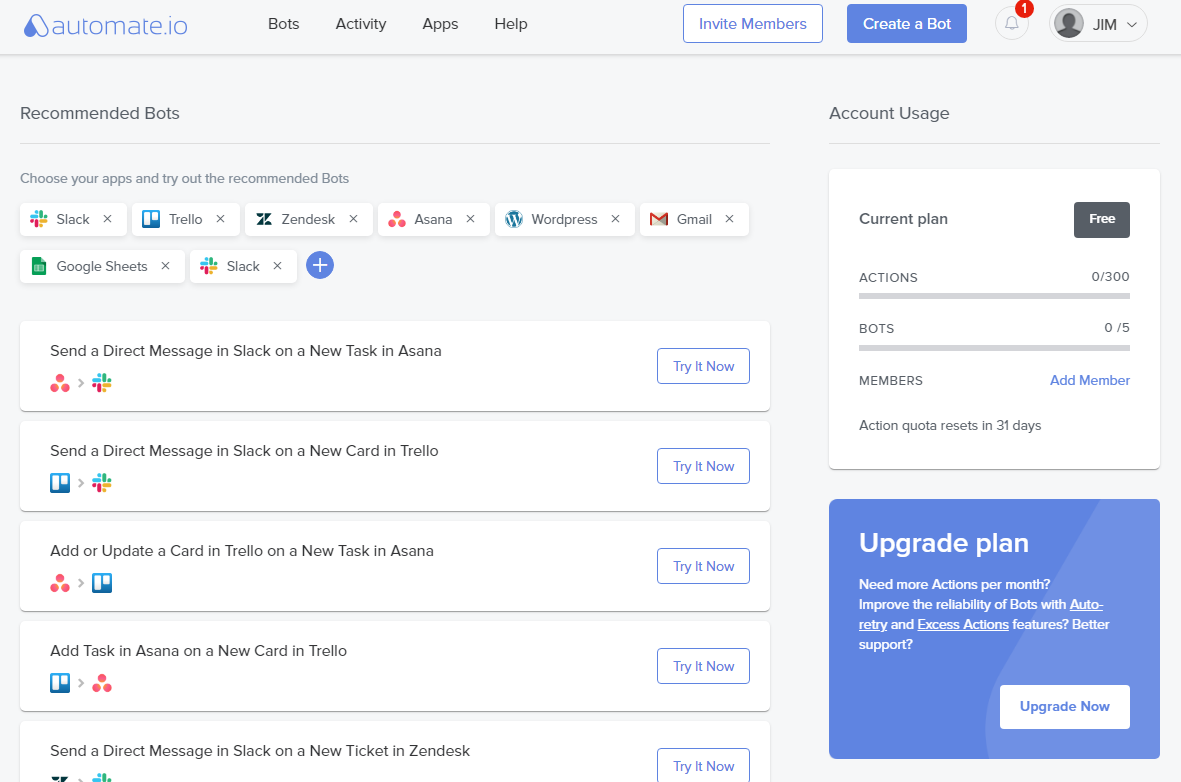This screenshot has height=782, width=1181.
Task: Click the Bots usage progress bar
Action: click(x=994, y=348)
